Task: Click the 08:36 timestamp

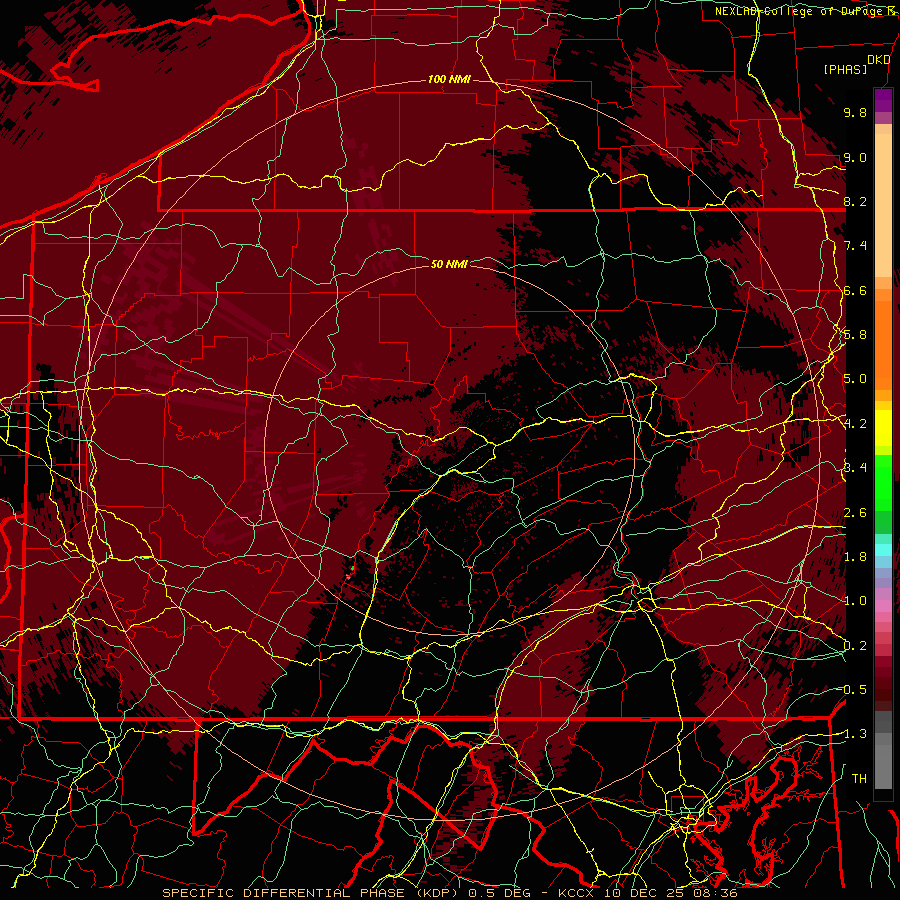Action: pyautogui.click(x=715, y=893)
